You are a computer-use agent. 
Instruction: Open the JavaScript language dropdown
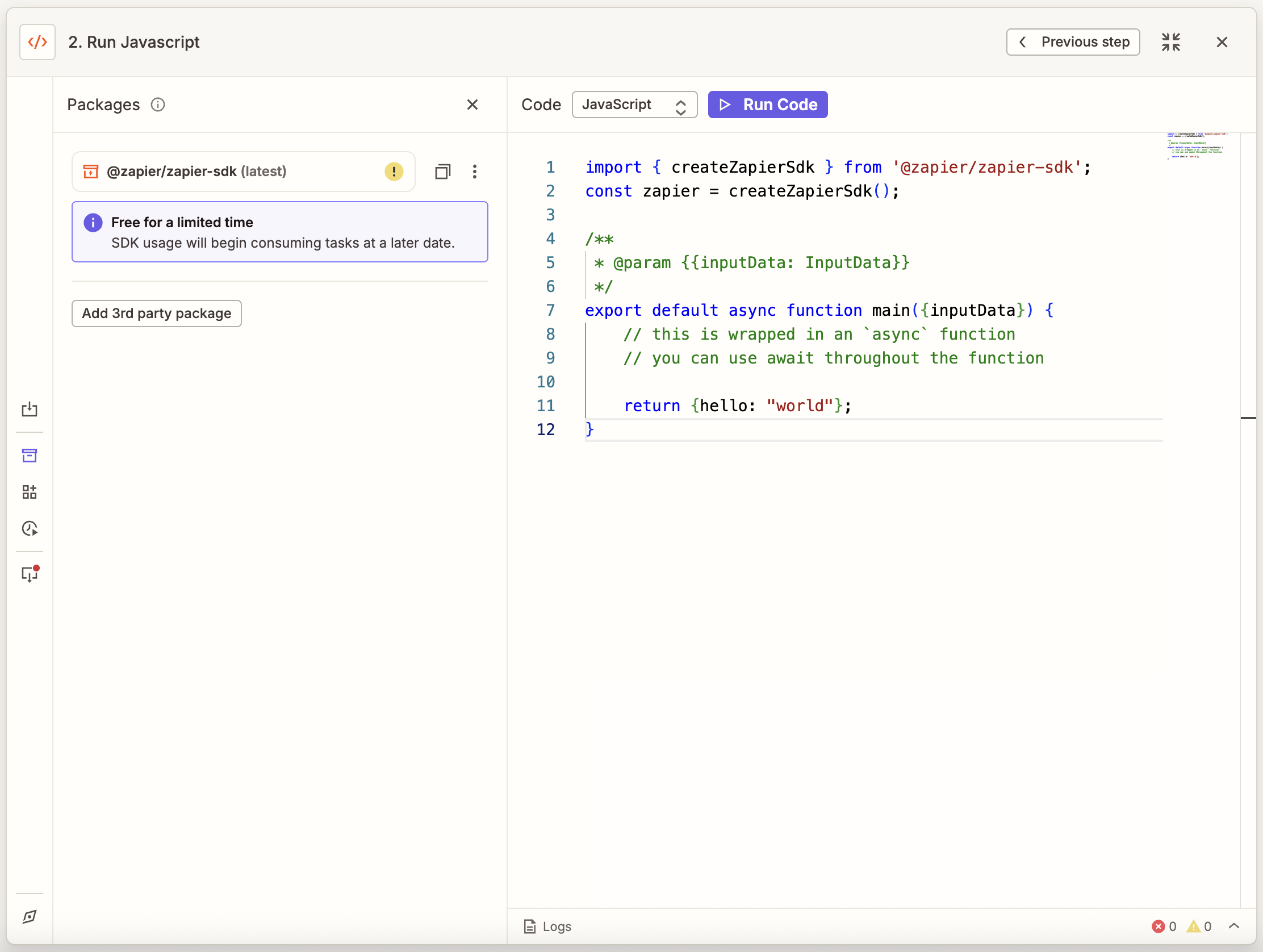coord(634,105)
